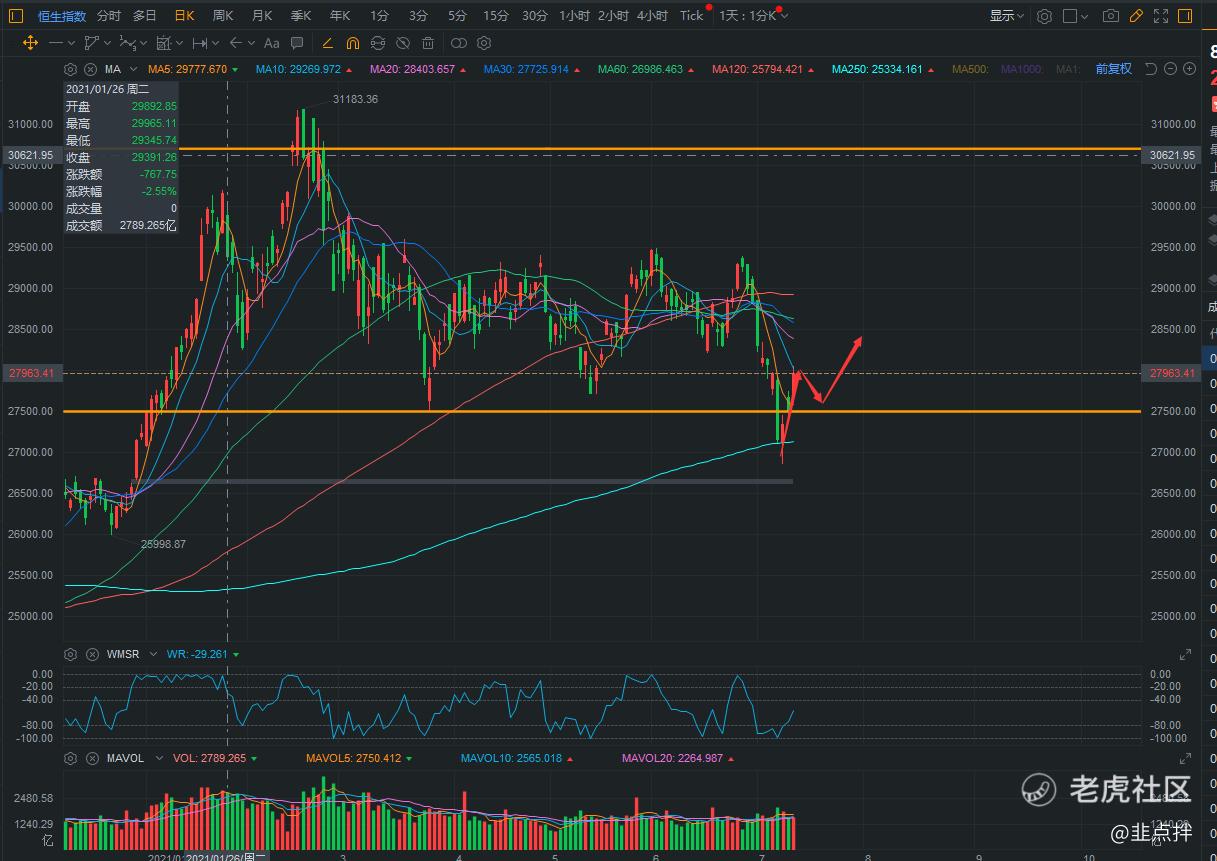
Task: Open WMSR indicator settings gear
Action: click(x=70, y=654)
